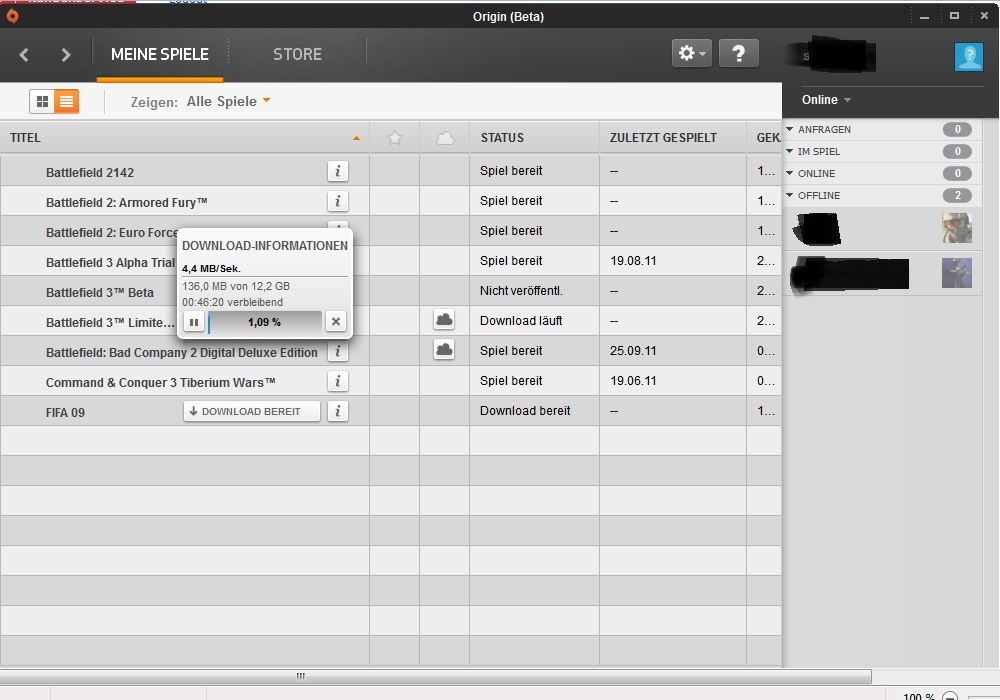The height and width of the screenshot is (700, 1000).
Task: Click Battlefield 2: Euro Force title
Action: (112, 233)
